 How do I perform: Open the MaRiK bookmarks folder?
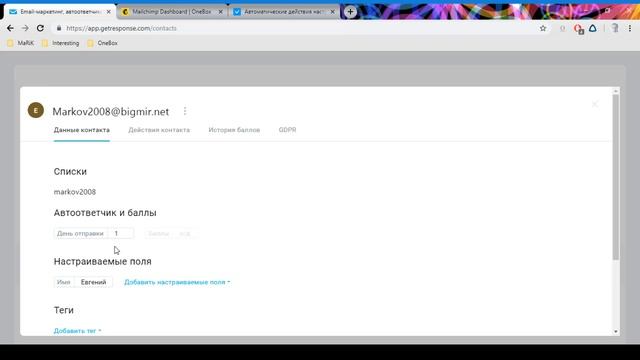click(x=20, y=43)
